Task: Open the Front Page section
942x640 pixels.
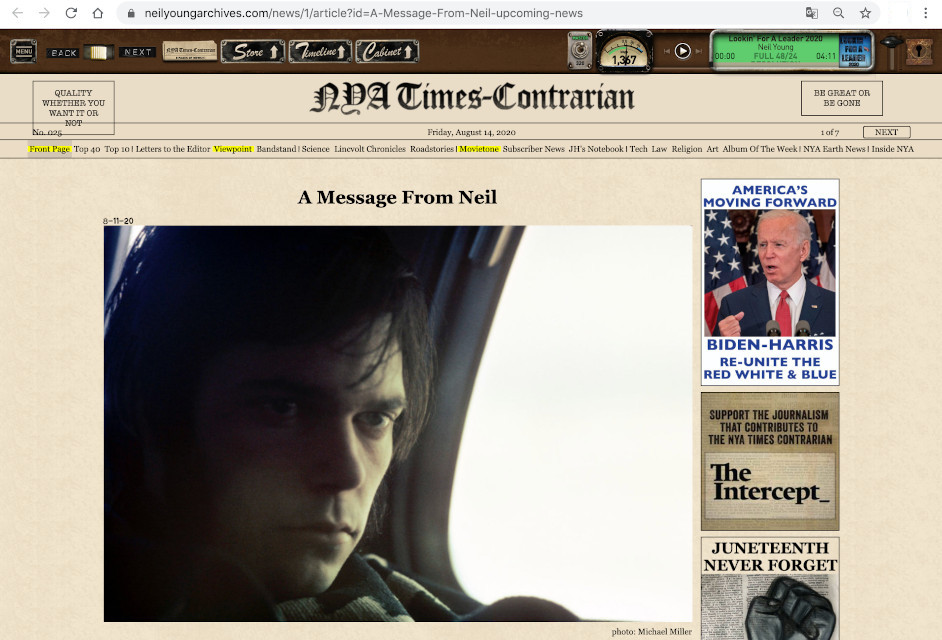Action: coord(50,149)
